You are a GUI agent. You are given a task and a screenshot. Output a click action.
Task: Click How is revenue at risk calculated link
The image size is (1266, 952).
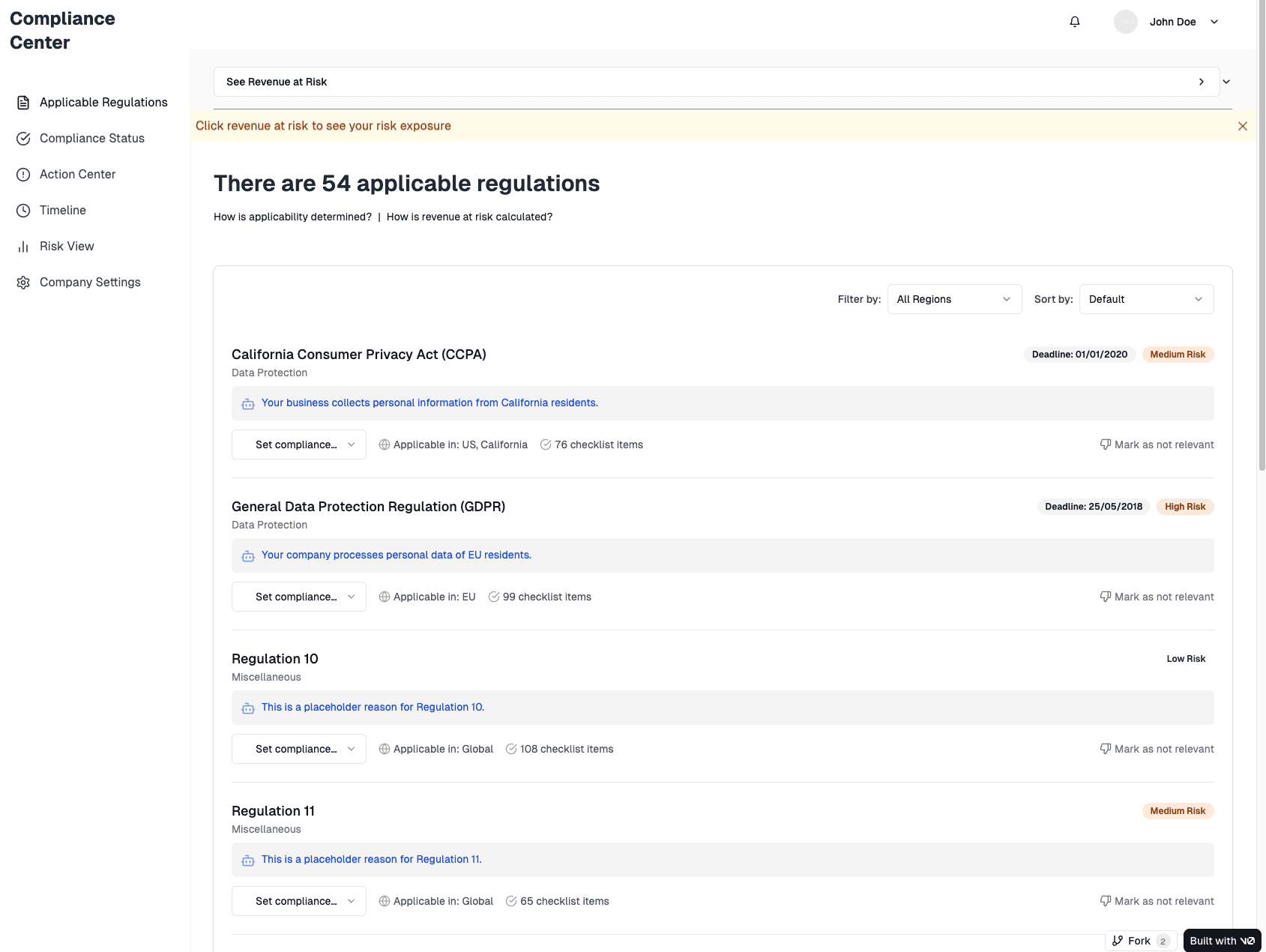coord(469,217)
